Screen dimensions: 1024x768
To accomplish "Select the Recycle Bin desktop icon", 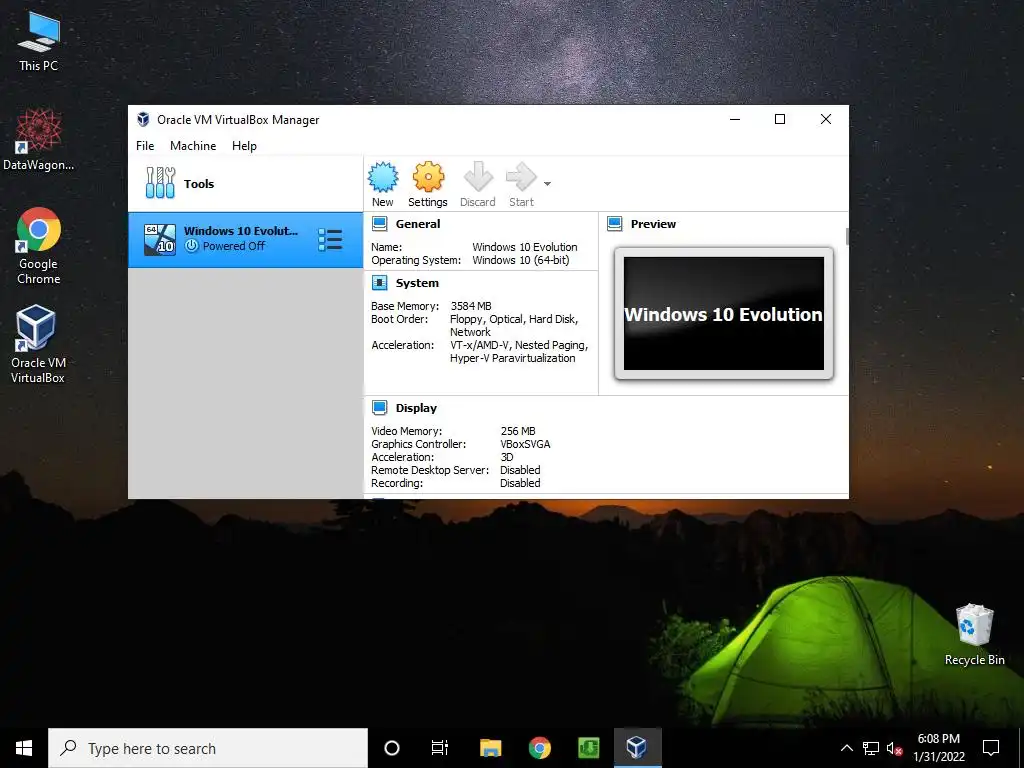I will pos(974,635).
